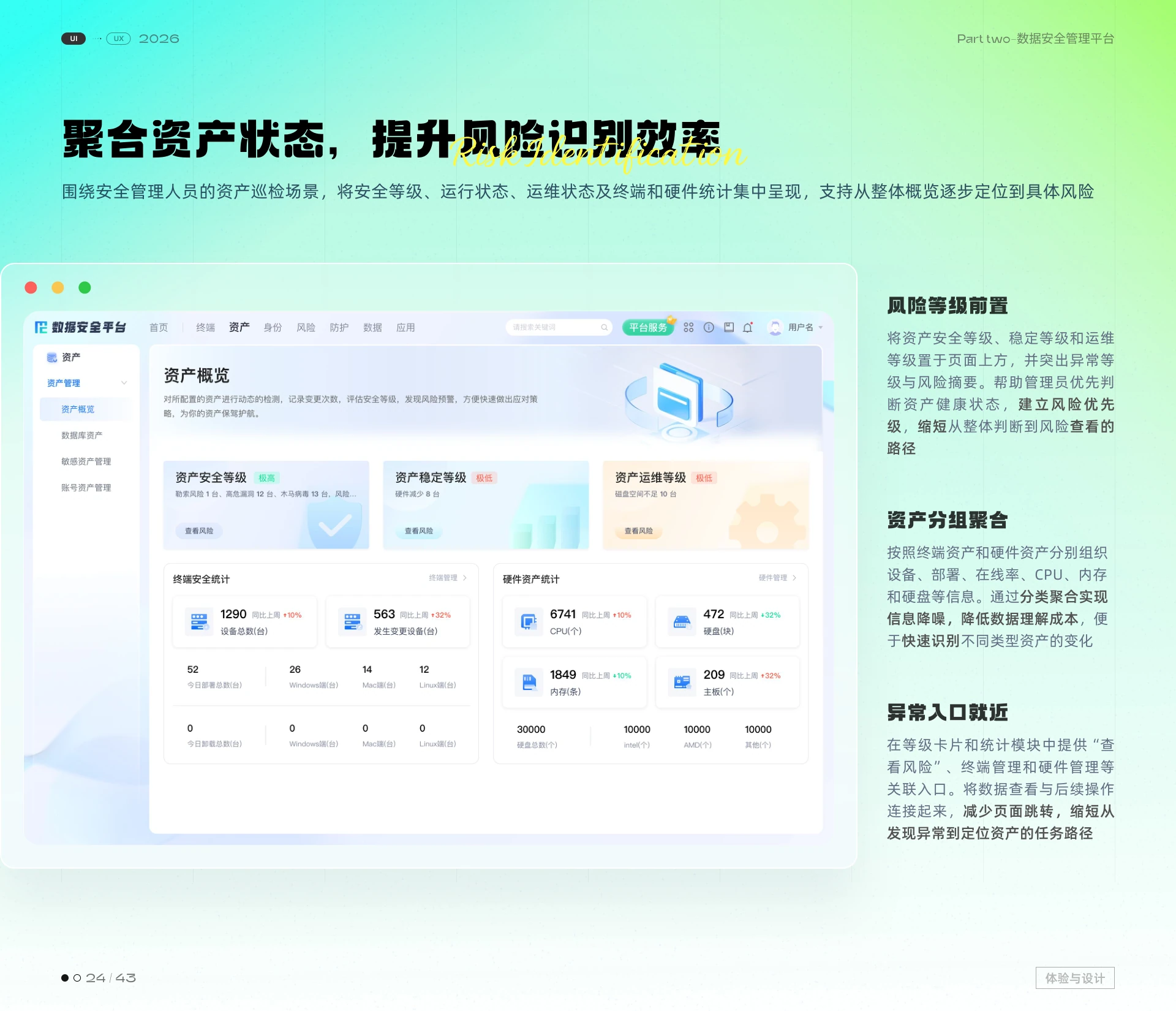Click the CPU chip icon
The width and height of the screenshot is (1176, 1011).
coord(528,621)
